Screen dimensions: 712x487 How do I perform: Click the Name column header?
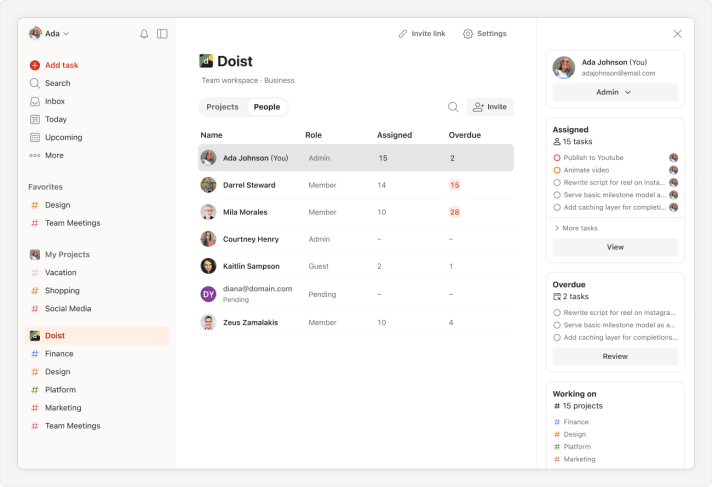212,135
